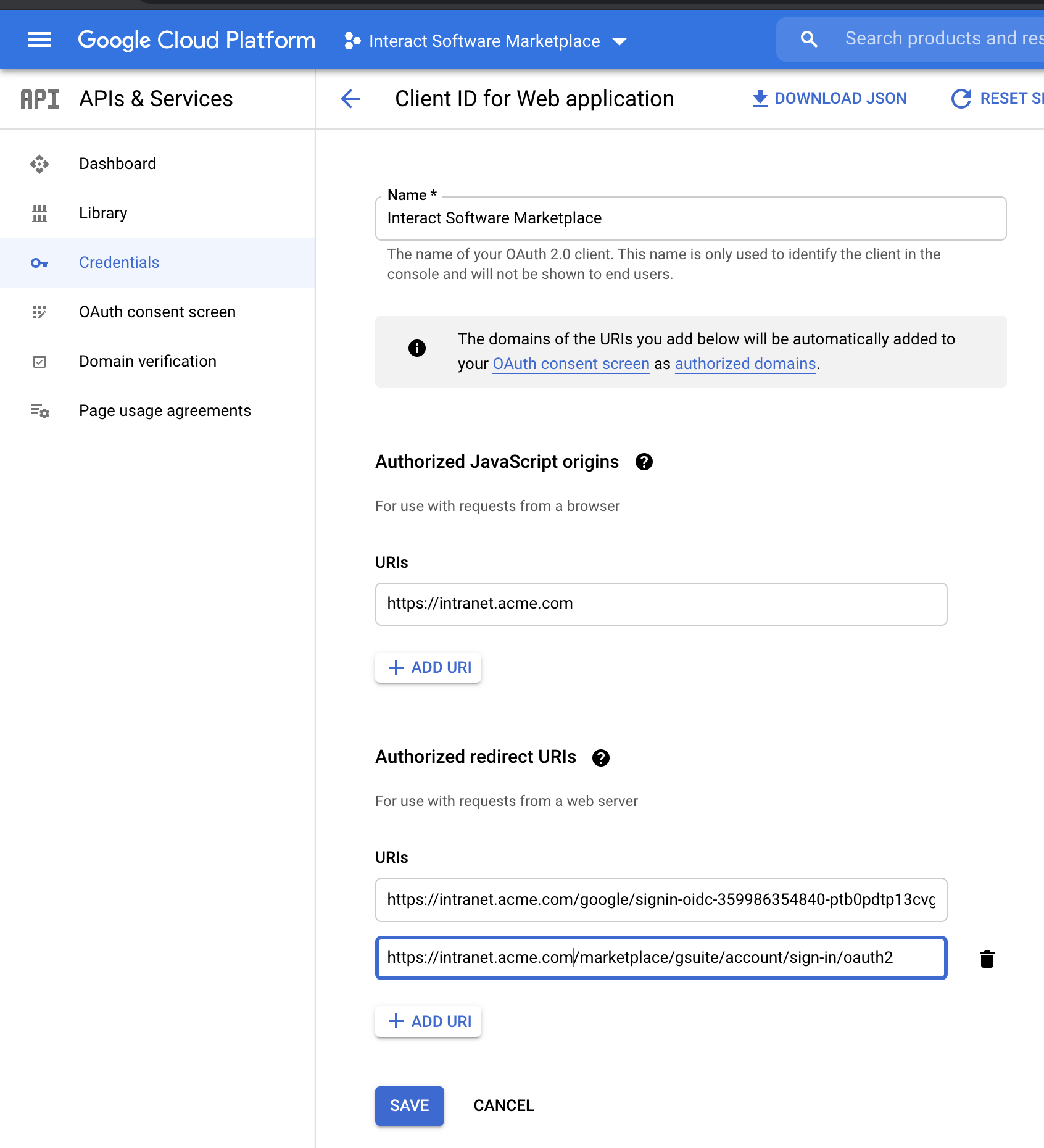The width and height of the screenshot is (1044, 1148).
Task: Add URI under Authorized redirect URIs
Action: pyautogui.click(x=428, y=1022)
